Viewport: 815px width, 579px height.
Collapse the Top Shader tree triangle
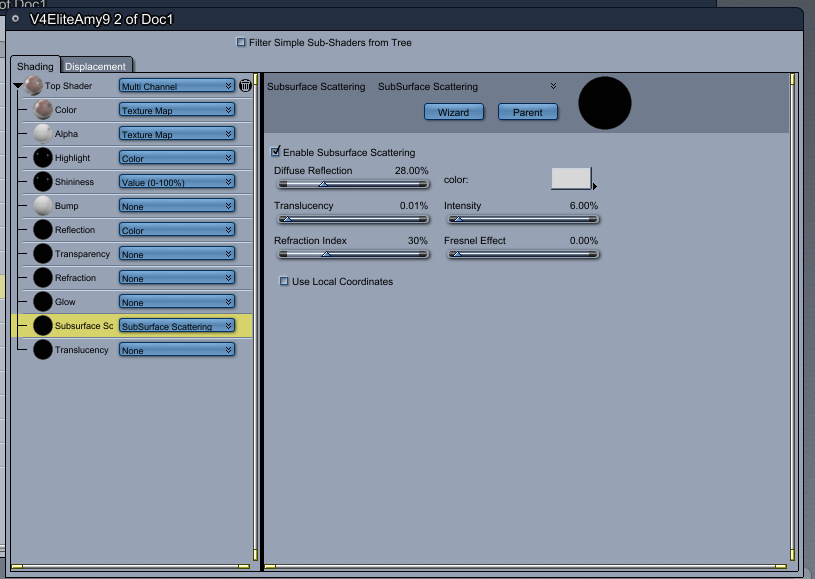click(x=18, y=85)
